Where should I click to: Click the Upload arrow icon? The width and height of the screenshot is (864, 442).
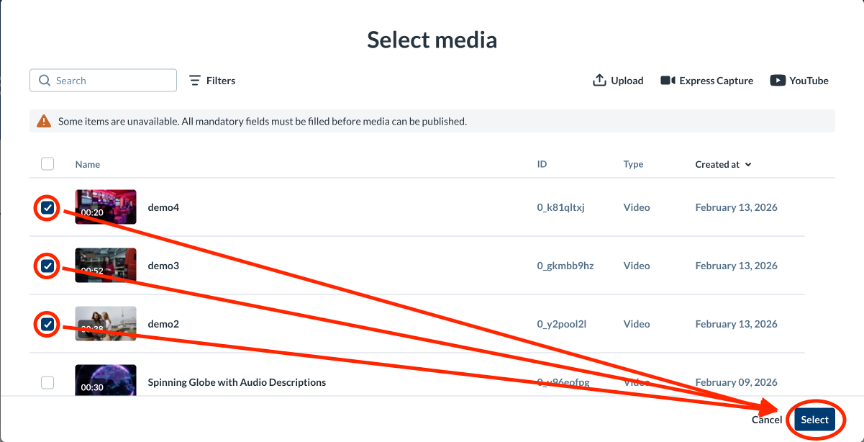pos(599,80)
